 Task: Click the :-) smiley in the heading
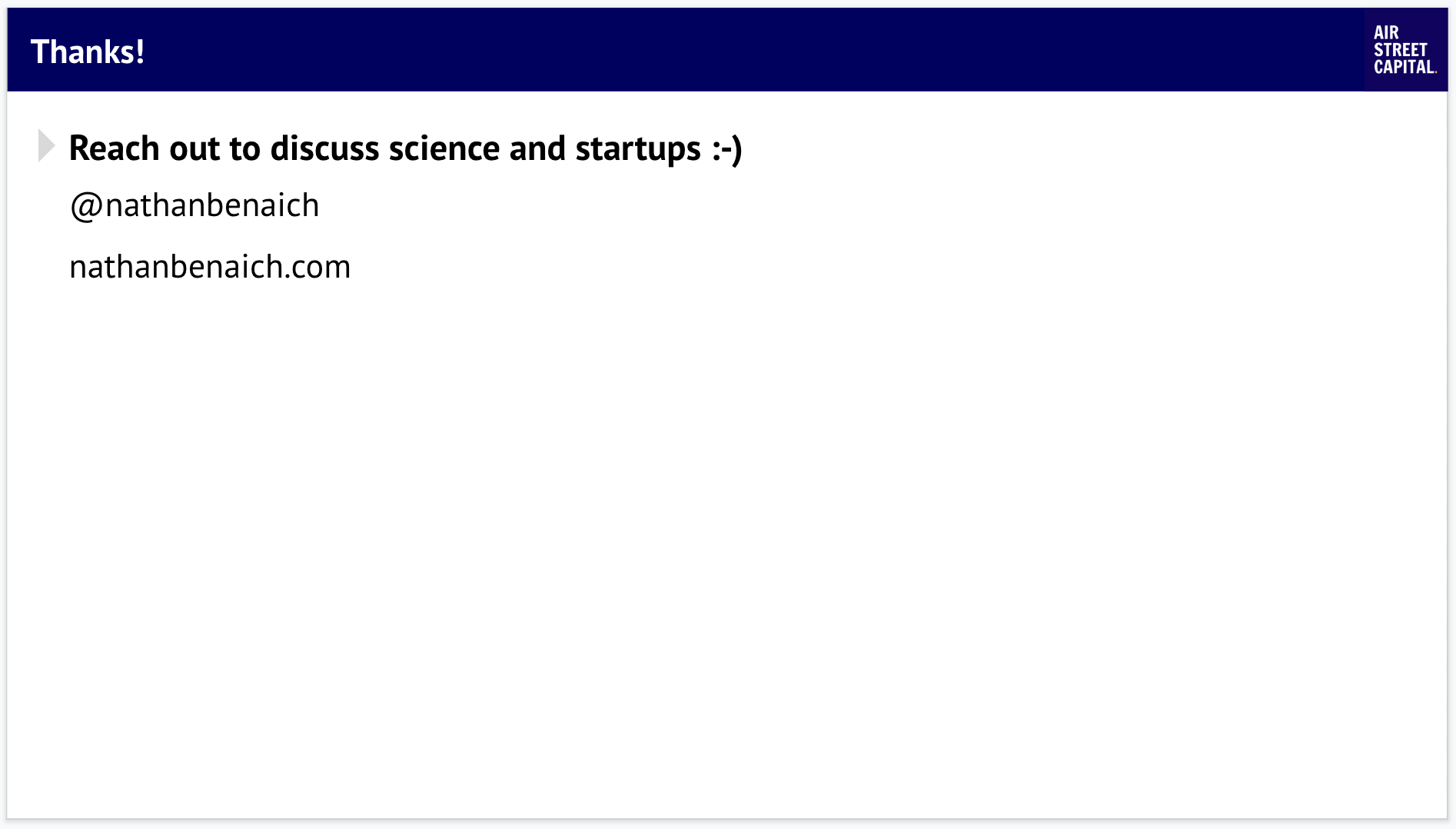coord(726,149)
